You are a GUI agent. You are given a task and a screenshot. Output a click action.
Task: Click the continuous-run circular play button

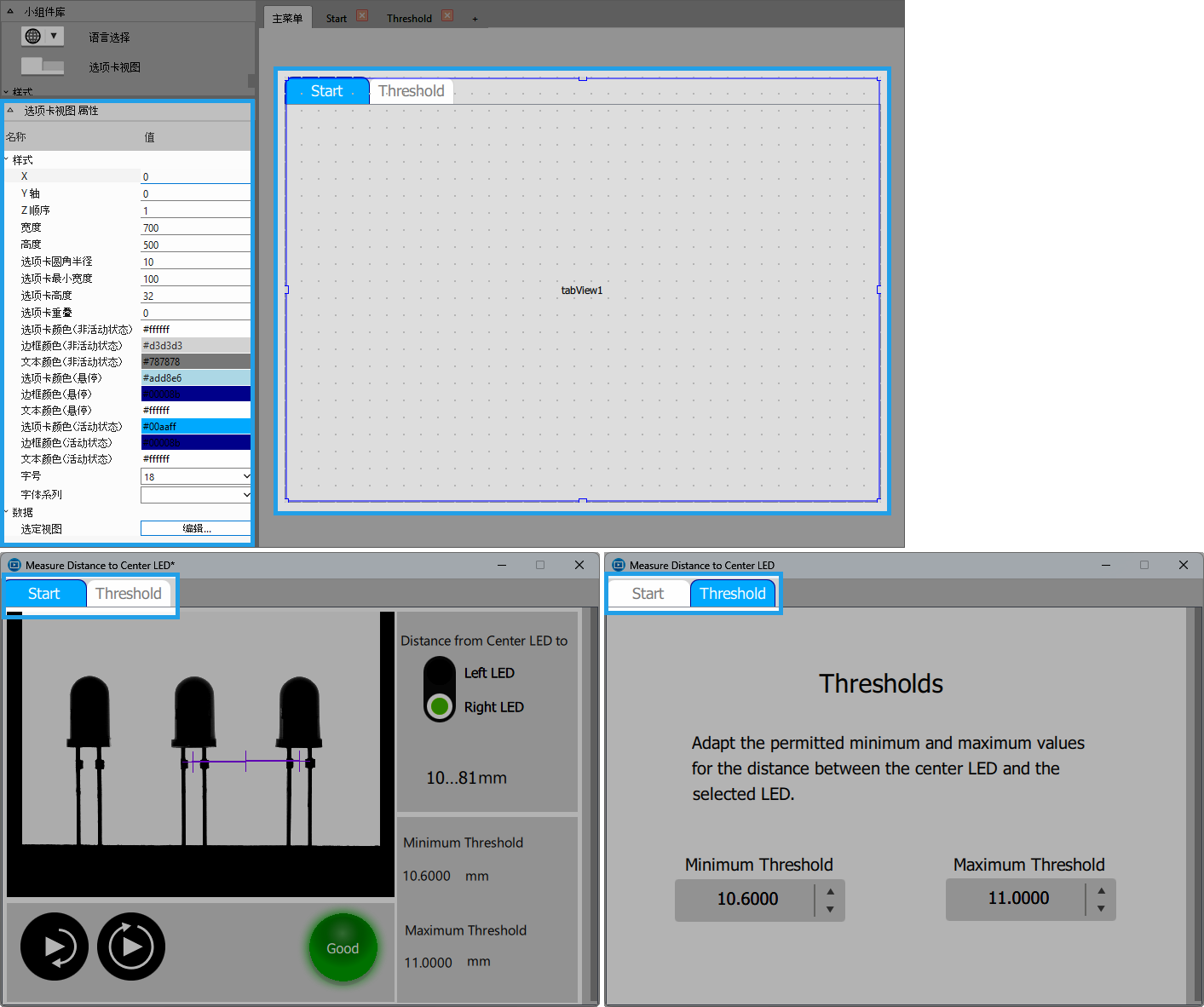point(131,947)
